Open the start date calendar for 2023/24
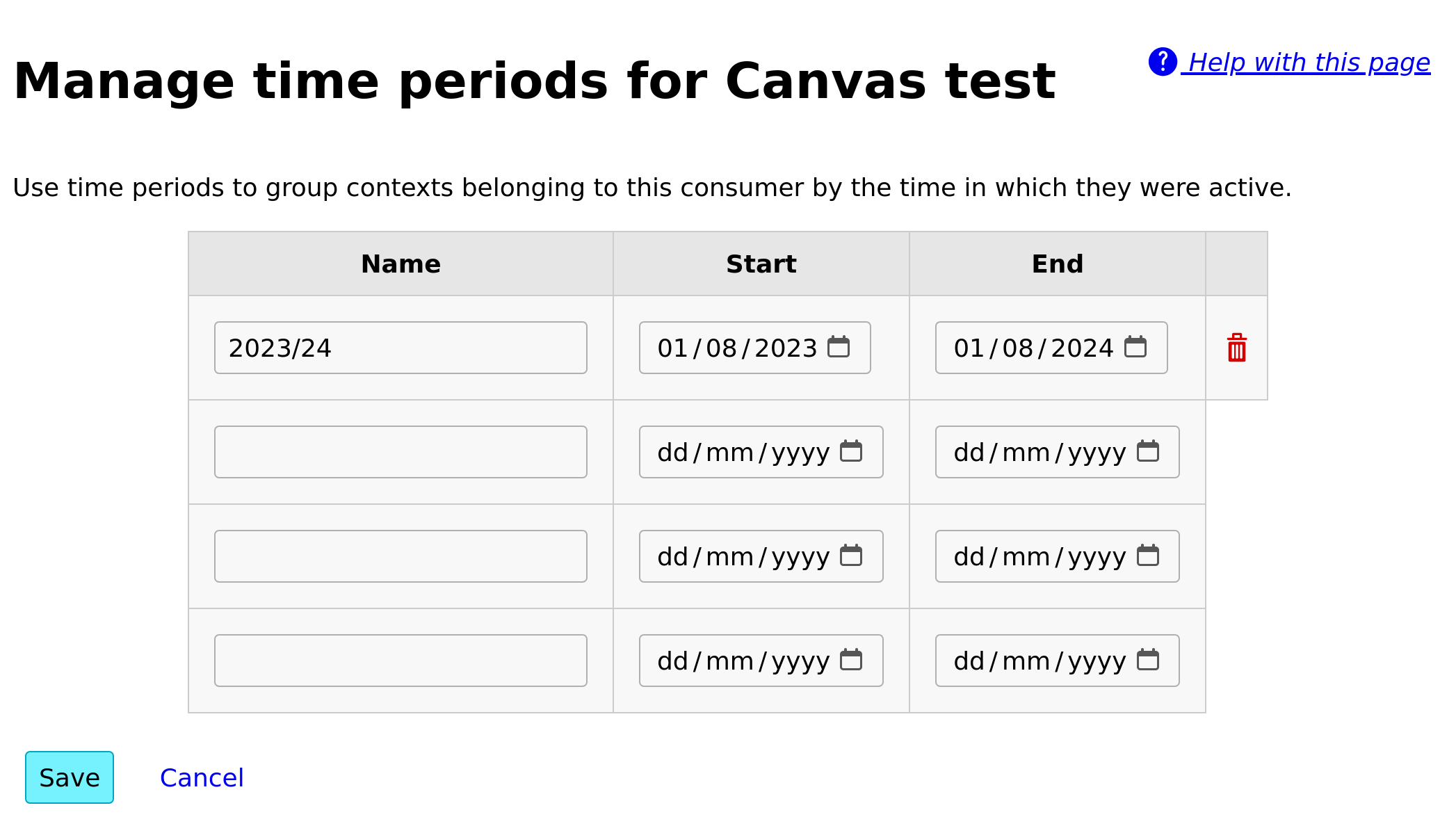 (x=844, y=347)
